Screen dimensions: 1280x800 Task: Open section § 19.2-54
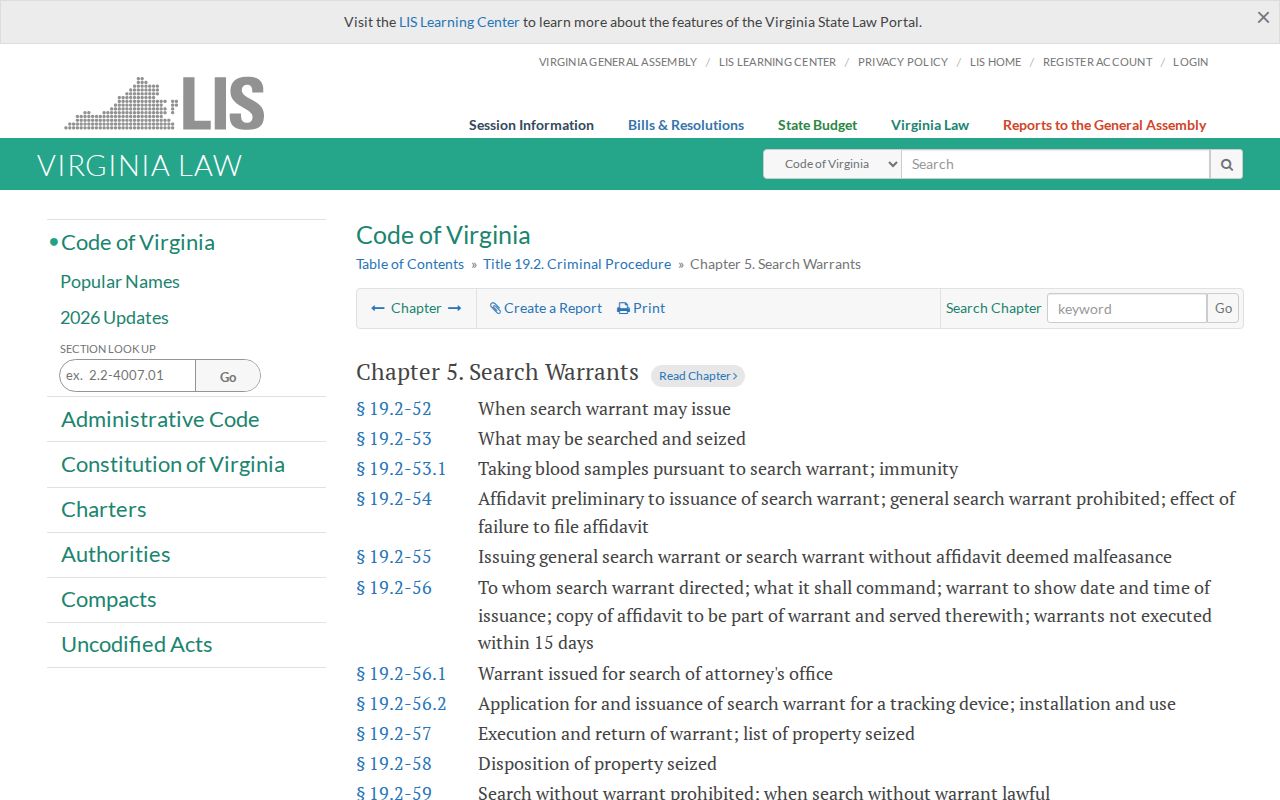coord(394,499)
